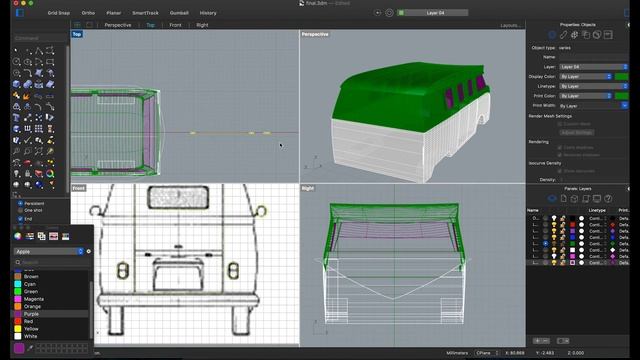Select the Array tool

39,129
